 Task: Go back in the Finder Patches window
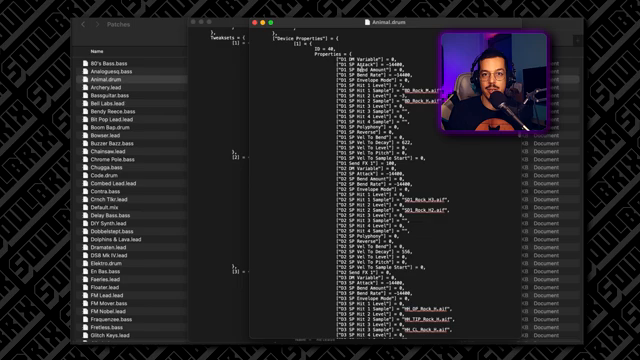[x=83, y=24]
